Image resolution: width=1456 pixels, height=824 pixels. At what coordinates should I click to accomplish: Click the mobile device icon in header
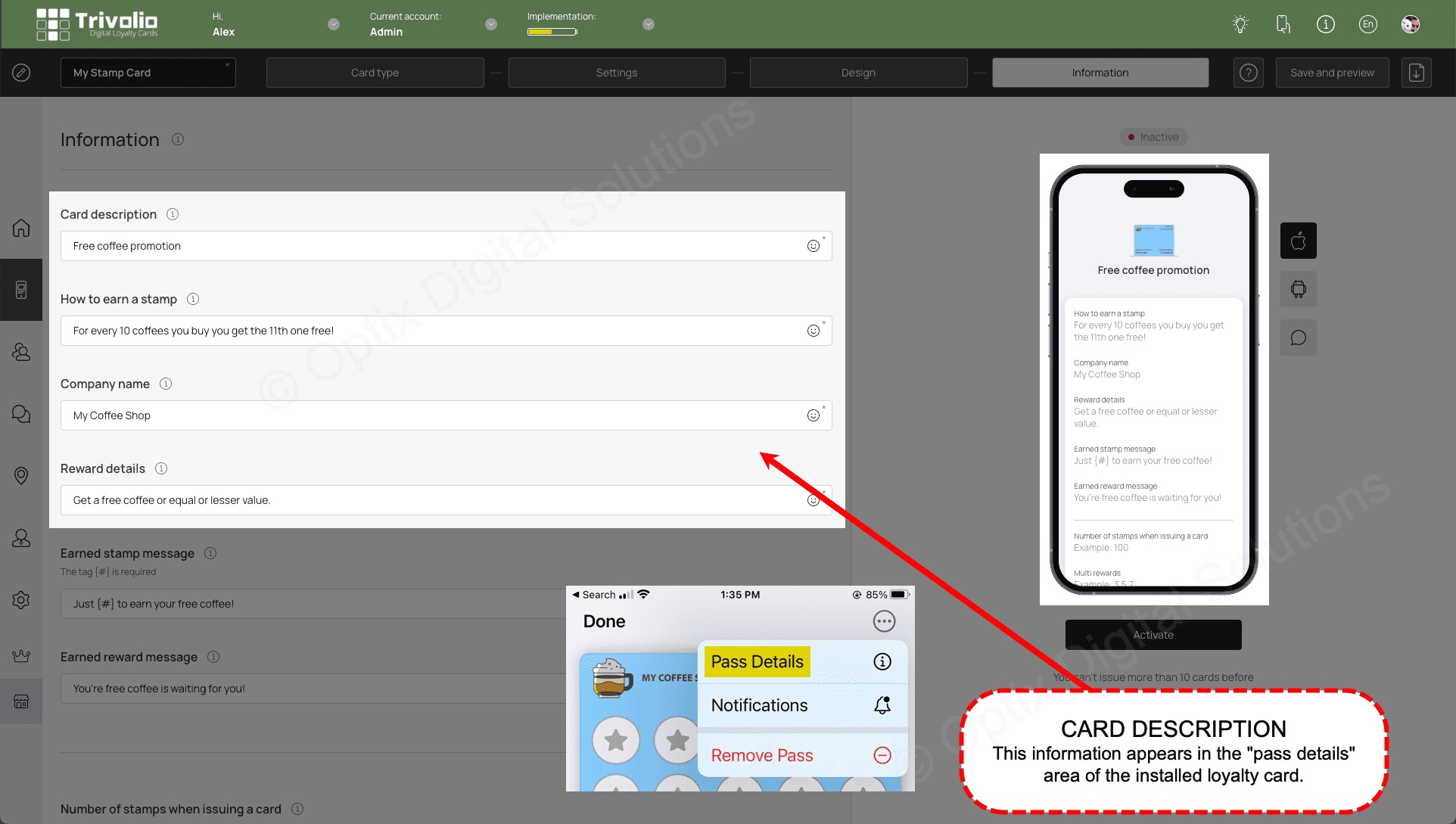[1283, 24]
